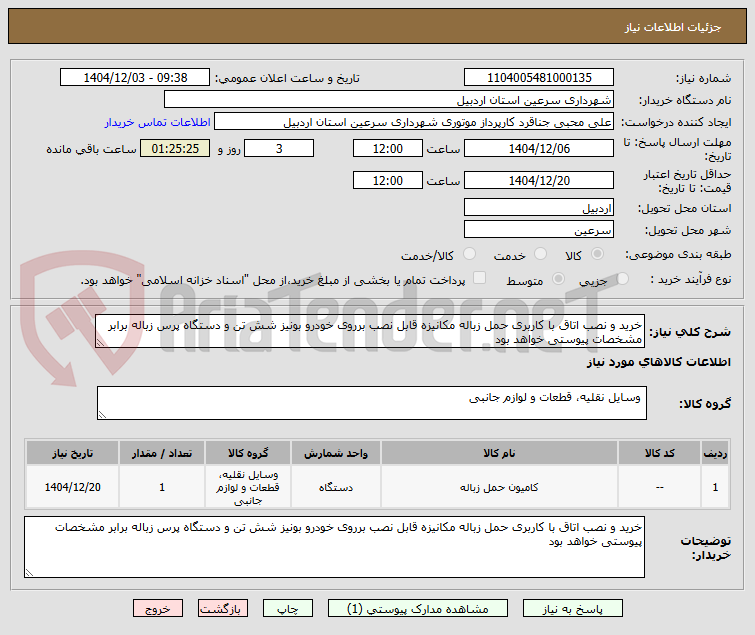Click the response deadline date 1404/12/06
This screenshot has width=755, height=635.
(539, 148)
